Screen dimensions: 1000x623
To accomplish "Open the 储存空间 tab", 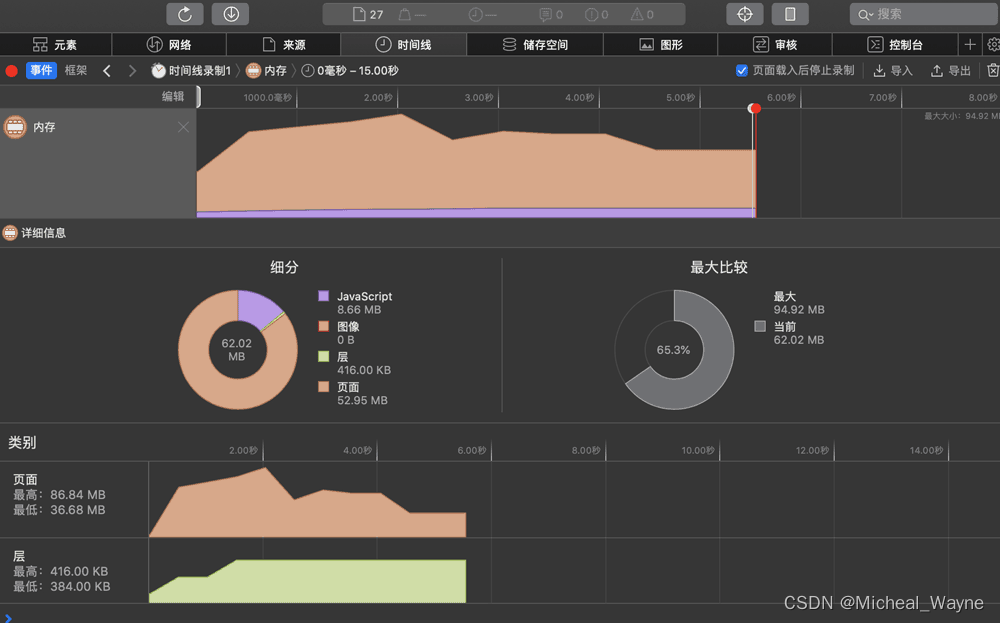I will click(x=532, y=45).
